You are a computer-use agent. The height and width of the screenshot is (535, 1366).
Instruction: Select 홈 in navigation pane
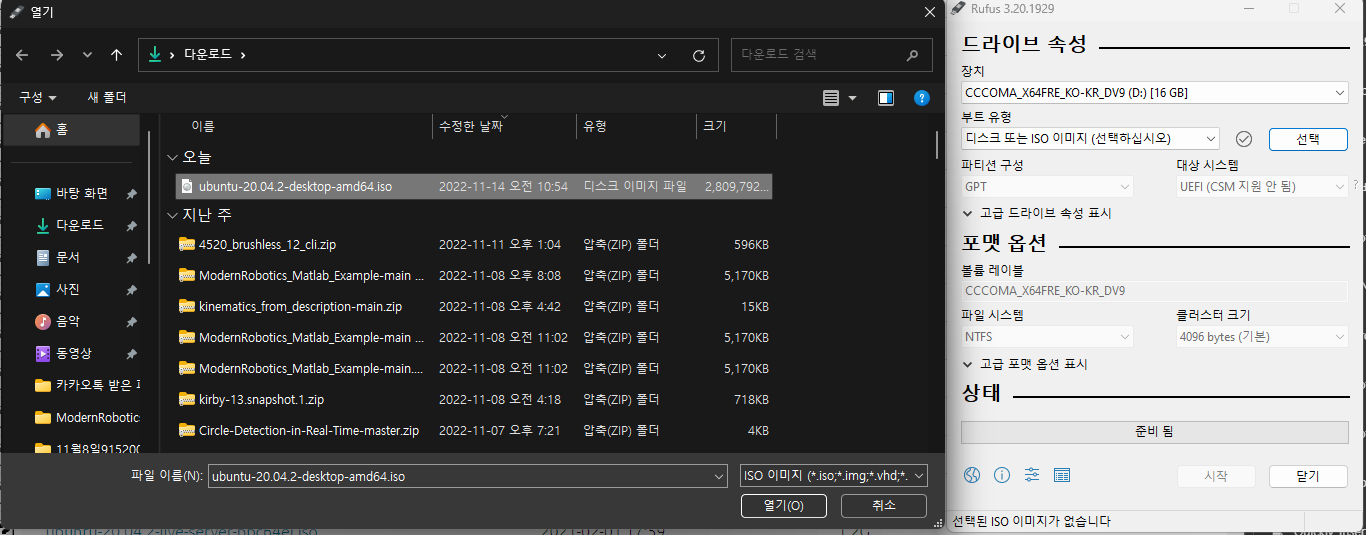tap(72, 130)
